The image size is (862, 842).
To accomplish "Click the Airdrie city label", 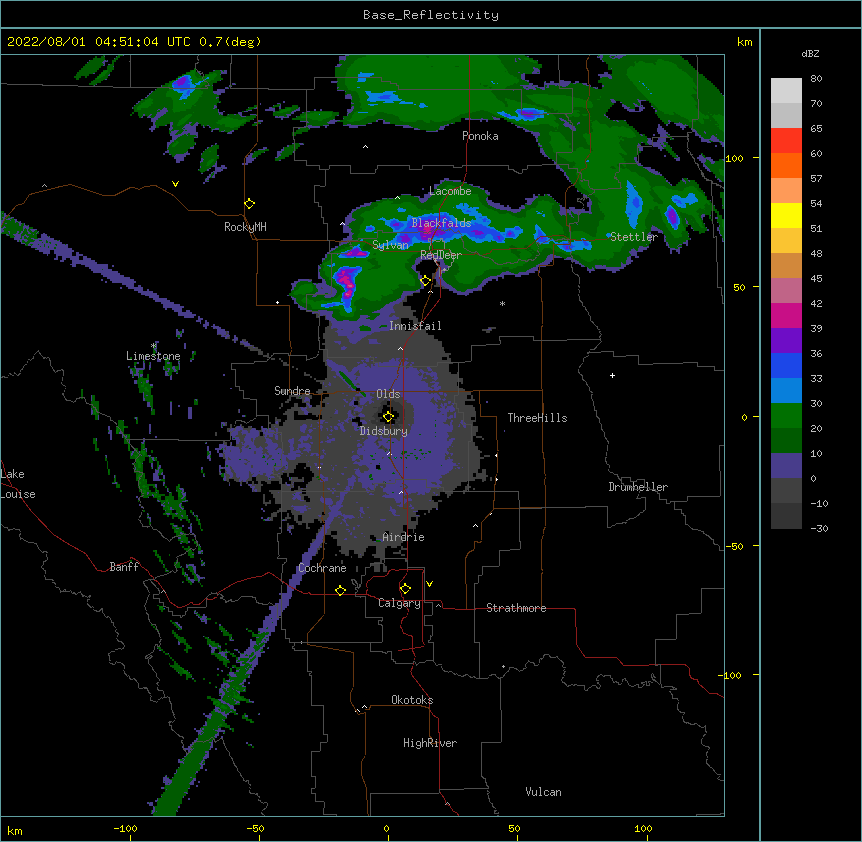I will click(403, 537).
